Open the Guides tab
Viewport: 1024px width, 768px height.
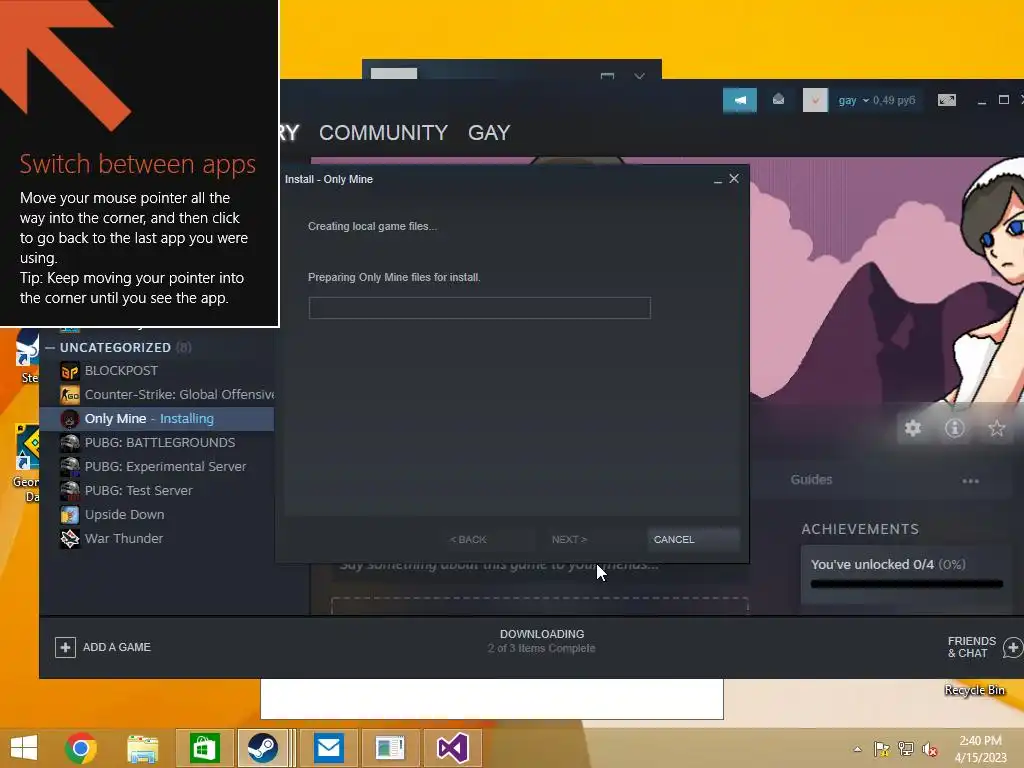[811, 479]
